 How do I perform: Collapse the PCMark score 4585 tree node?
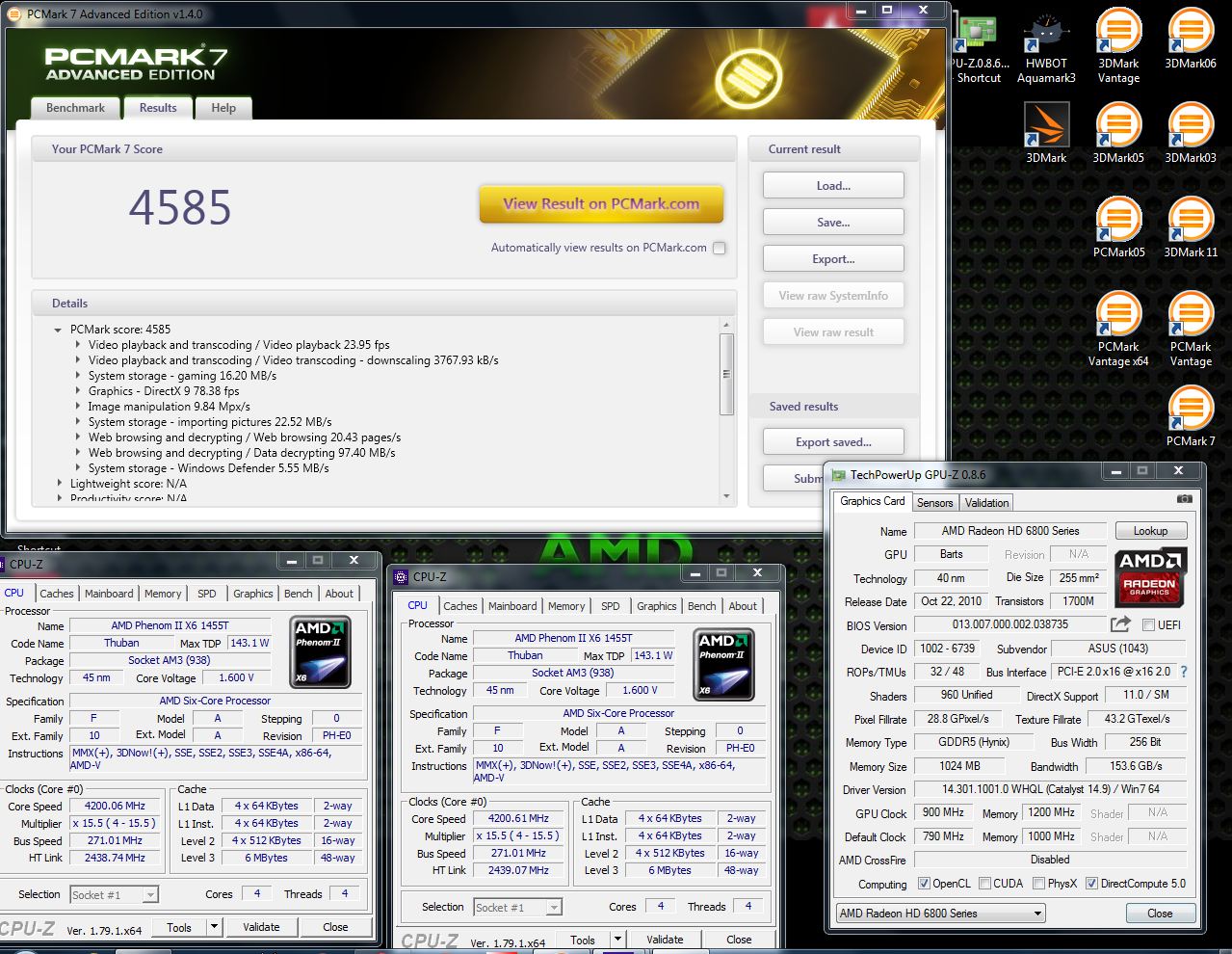click(x=59, y=330)
